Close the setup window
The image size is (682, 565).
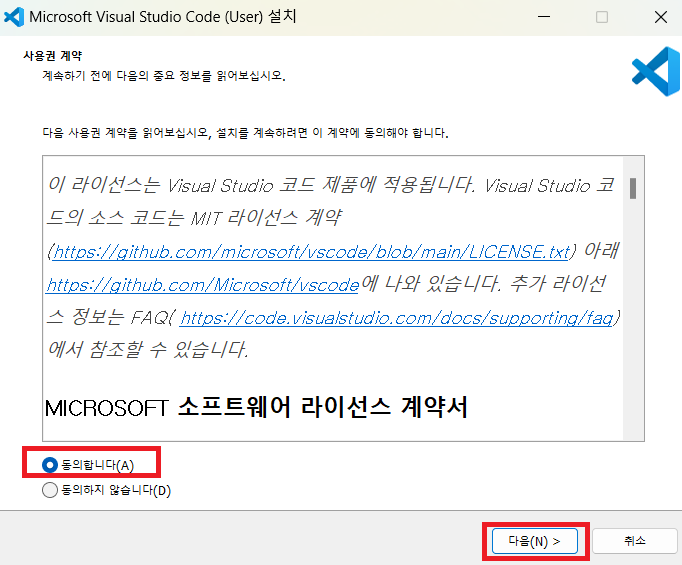[661, 17]
